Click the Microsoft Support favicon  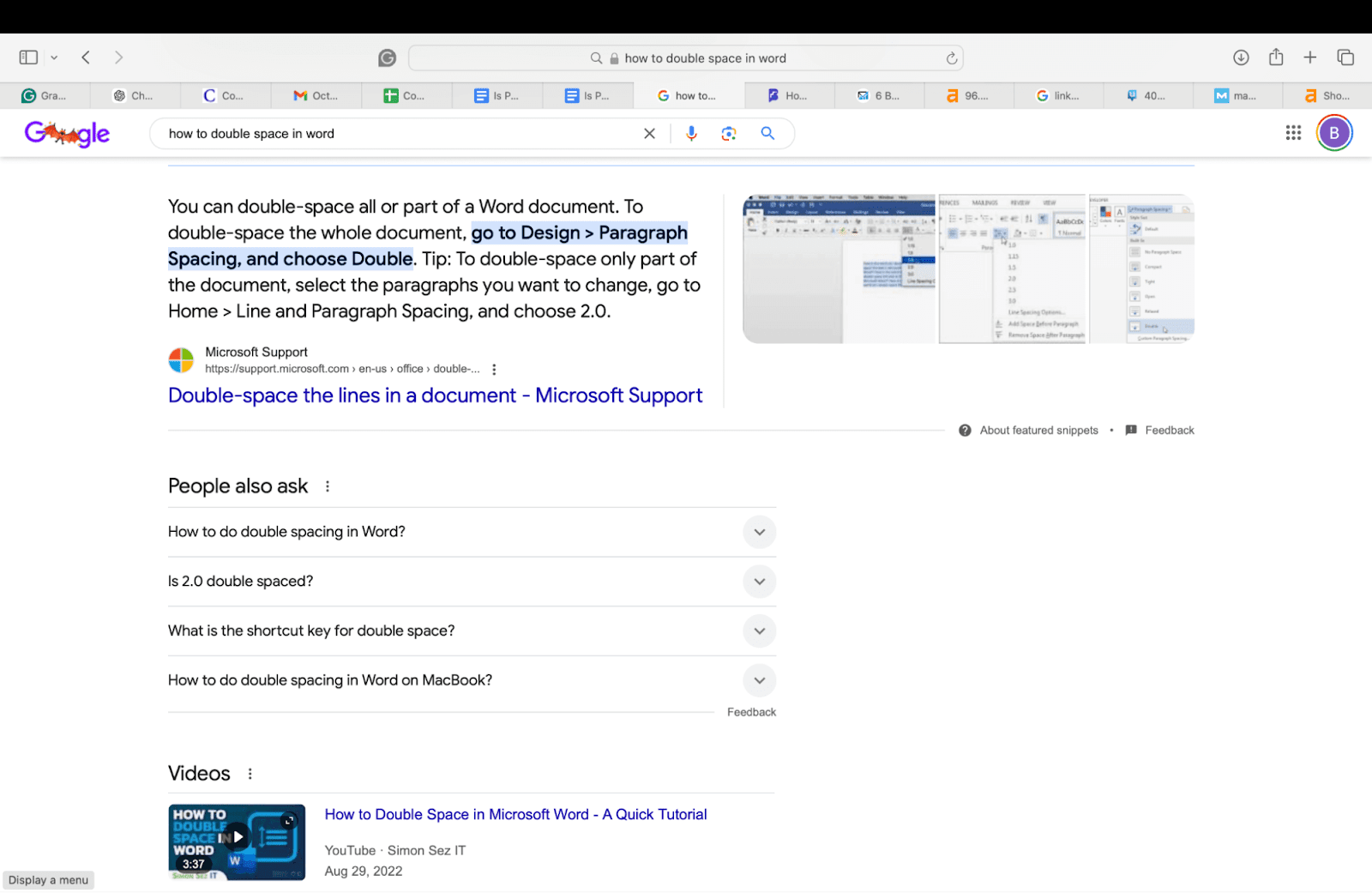tap(181, 360)
